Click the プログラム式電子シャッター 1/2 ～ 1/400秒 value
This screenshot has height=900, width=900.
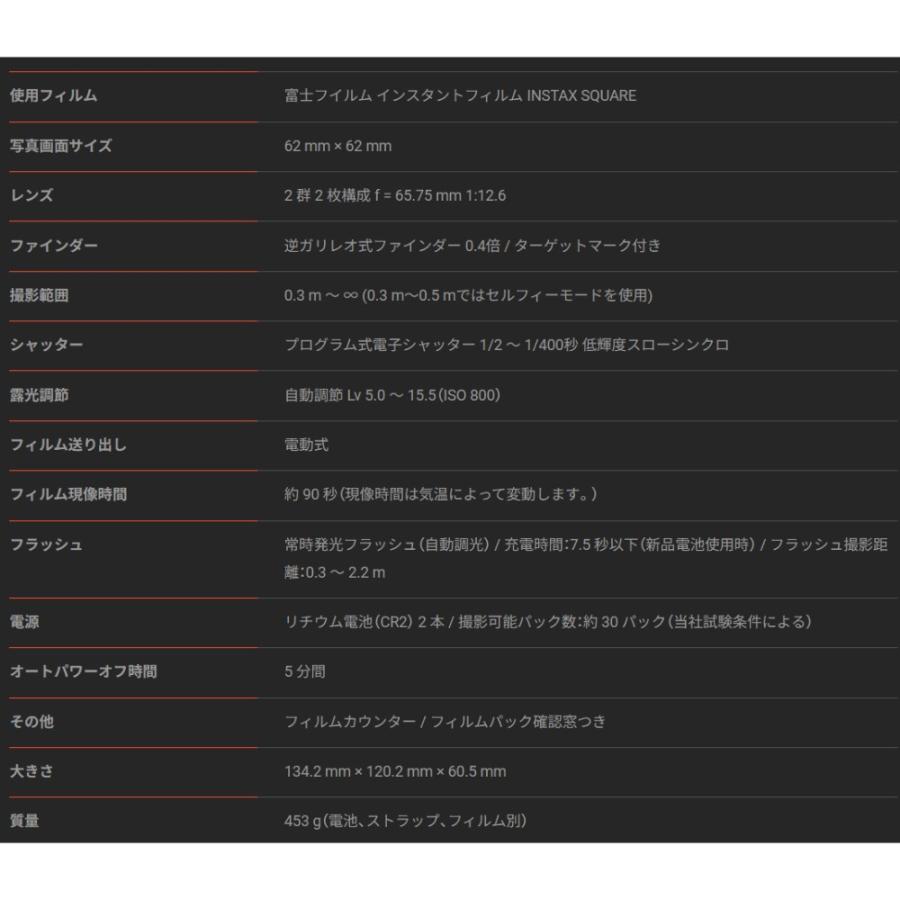point(506,345)
